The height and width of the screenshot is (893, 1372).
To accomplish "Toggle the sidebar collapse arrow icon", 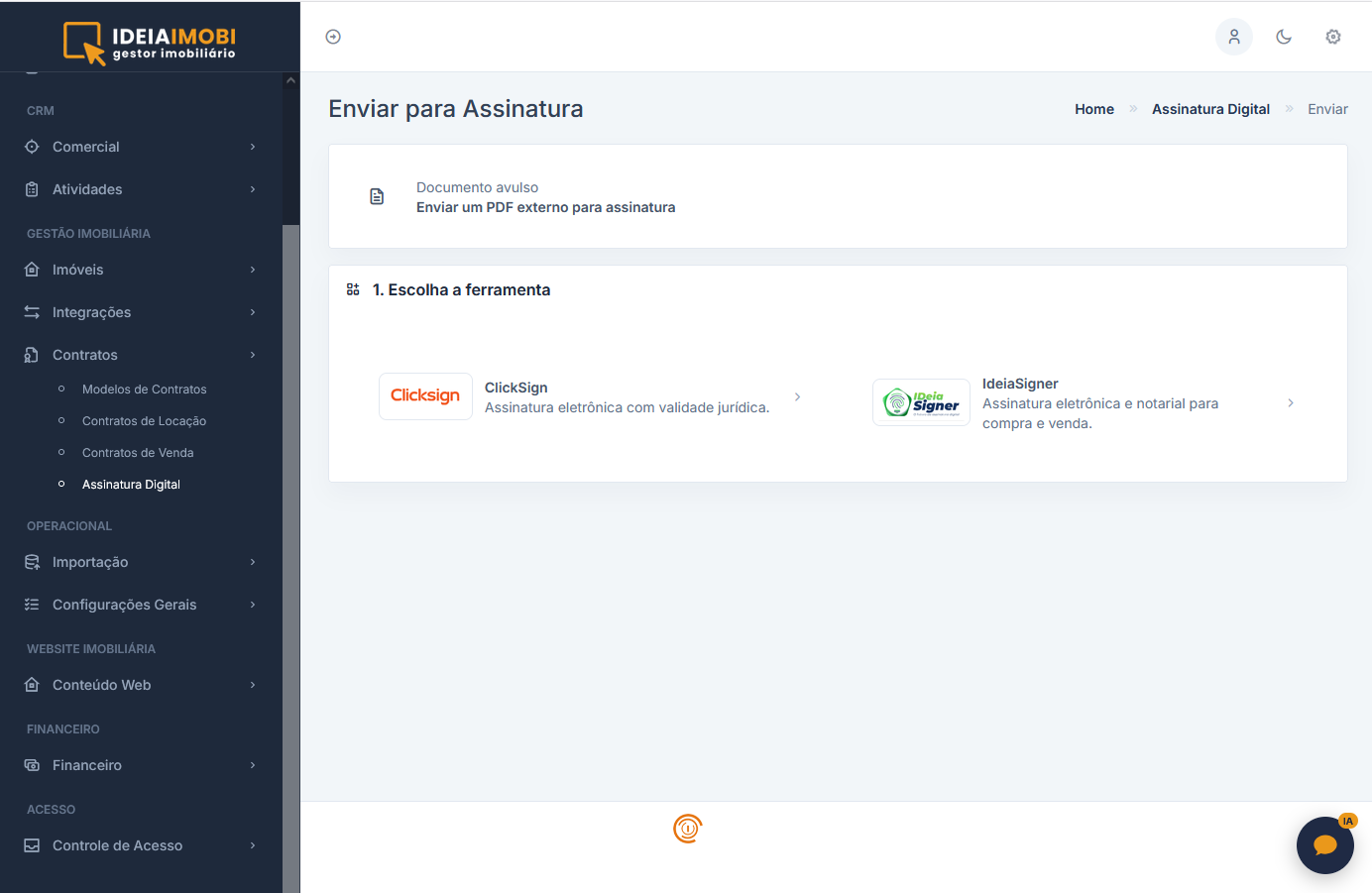I will (333, 37).
